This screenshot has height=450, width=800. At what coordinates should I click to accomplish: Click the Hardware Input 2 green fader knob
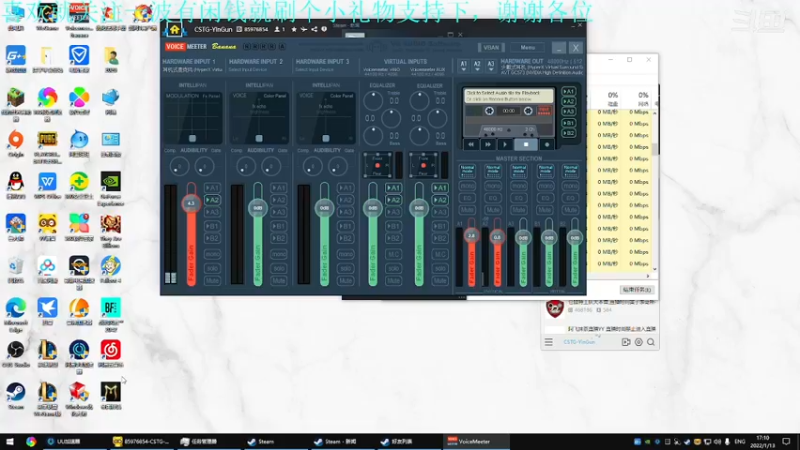pyautogui.click(x=258, y=208)
